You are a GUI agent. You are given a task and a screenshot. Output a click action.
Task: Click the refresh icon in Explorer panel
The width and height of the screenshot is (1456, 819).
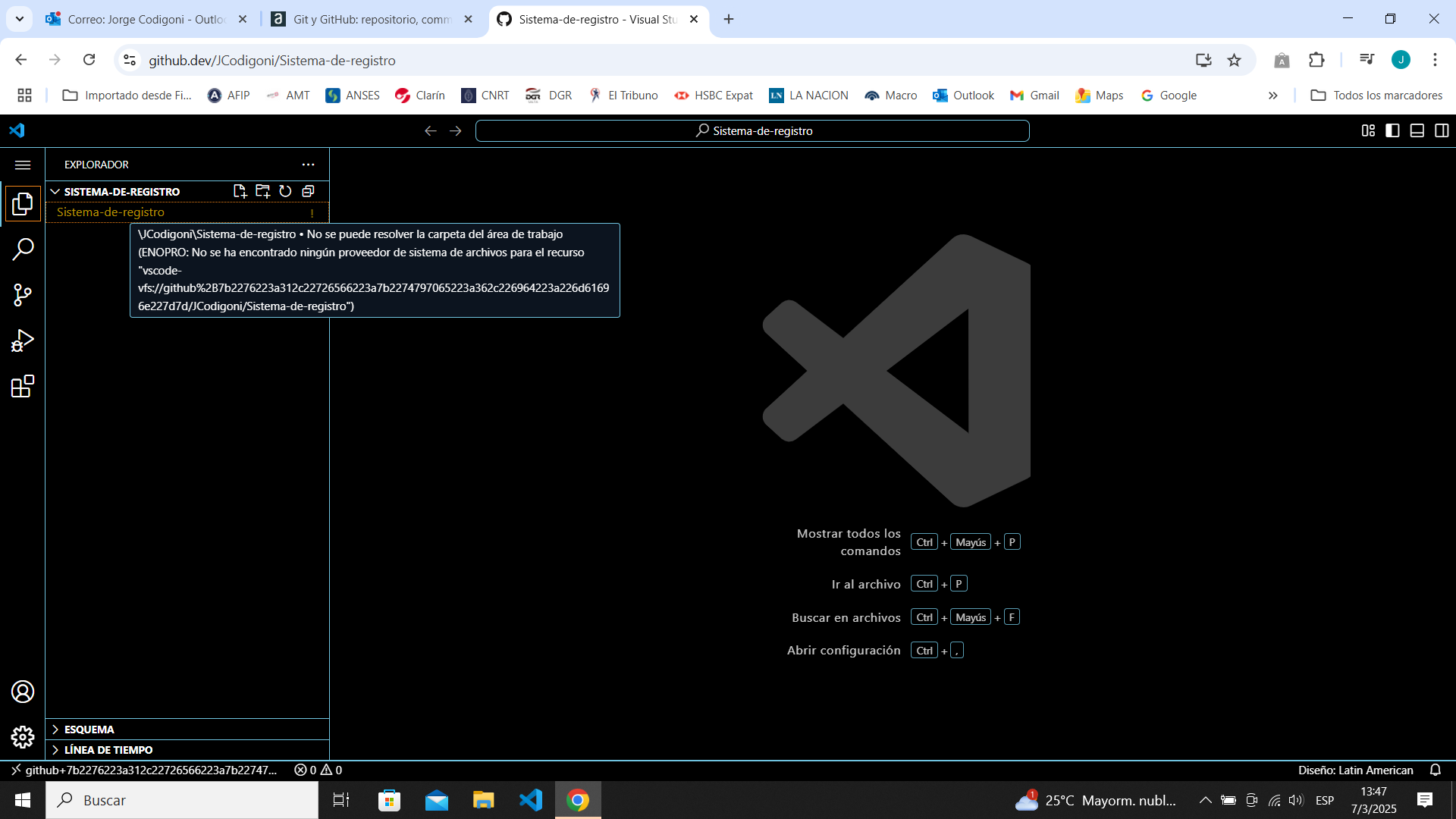[285, 191]
